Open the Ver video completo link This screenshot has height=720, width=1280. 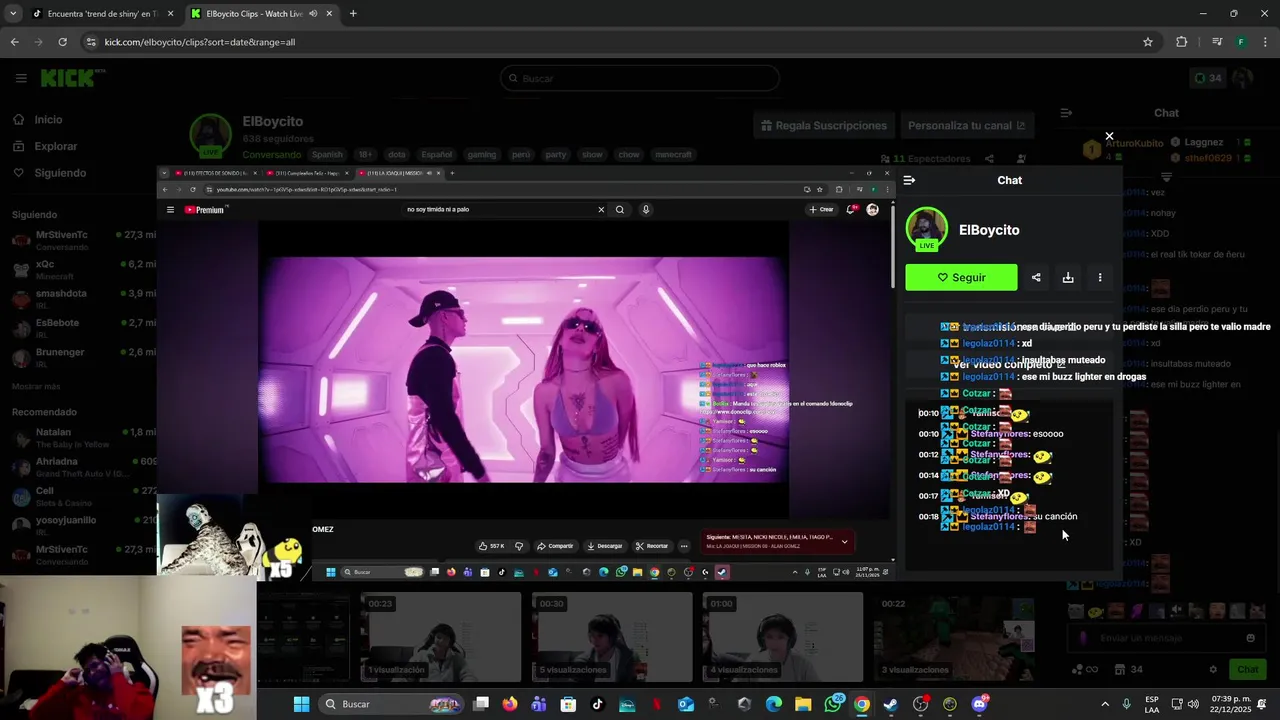click(x=1009, y=364)
